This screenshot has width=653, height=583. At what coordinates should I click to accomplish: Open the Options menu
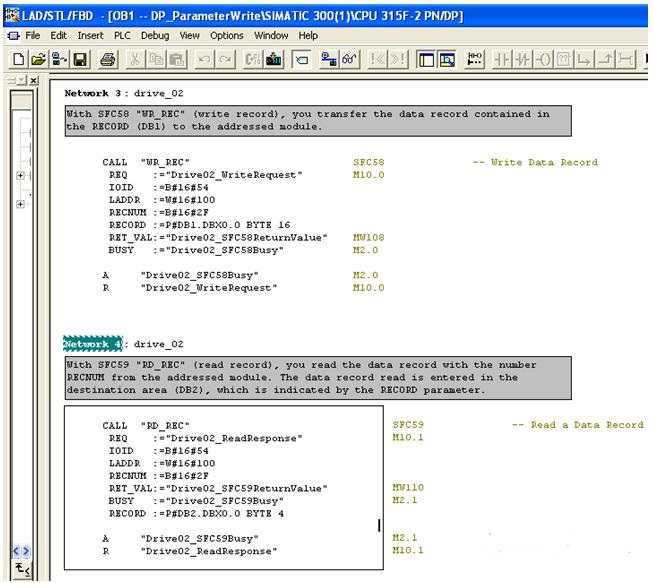click(227, 36)
